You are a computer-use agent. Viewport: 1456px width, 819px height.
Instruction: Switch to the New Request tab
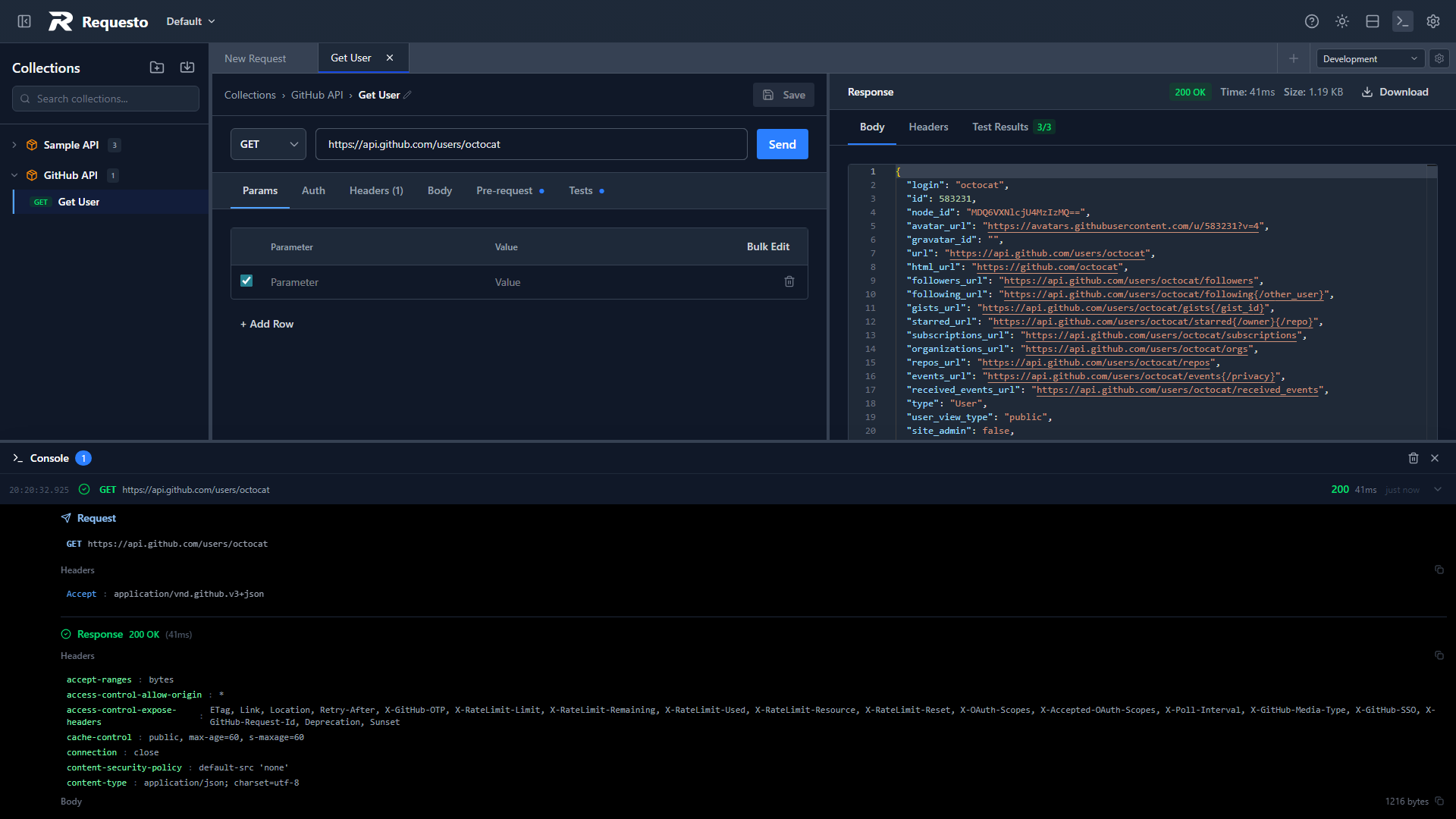[255, 58]
